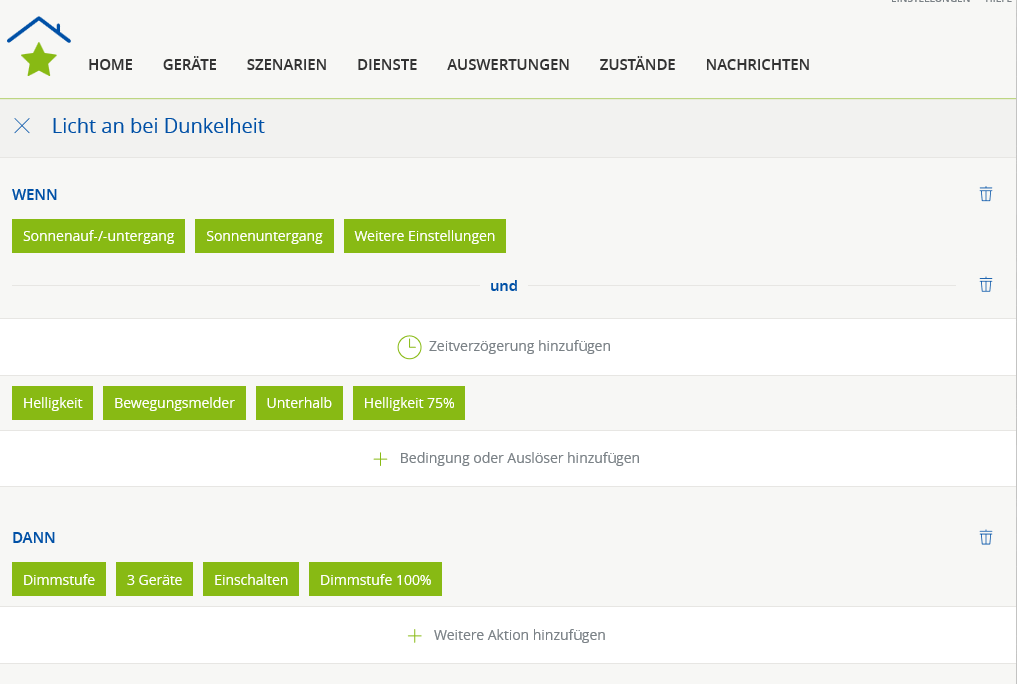Change the 'Unterhalb' comparison option
Image resolution: width=1017 pixels, height=684 pixels.
pyautogui.click(x=299, y=403)
